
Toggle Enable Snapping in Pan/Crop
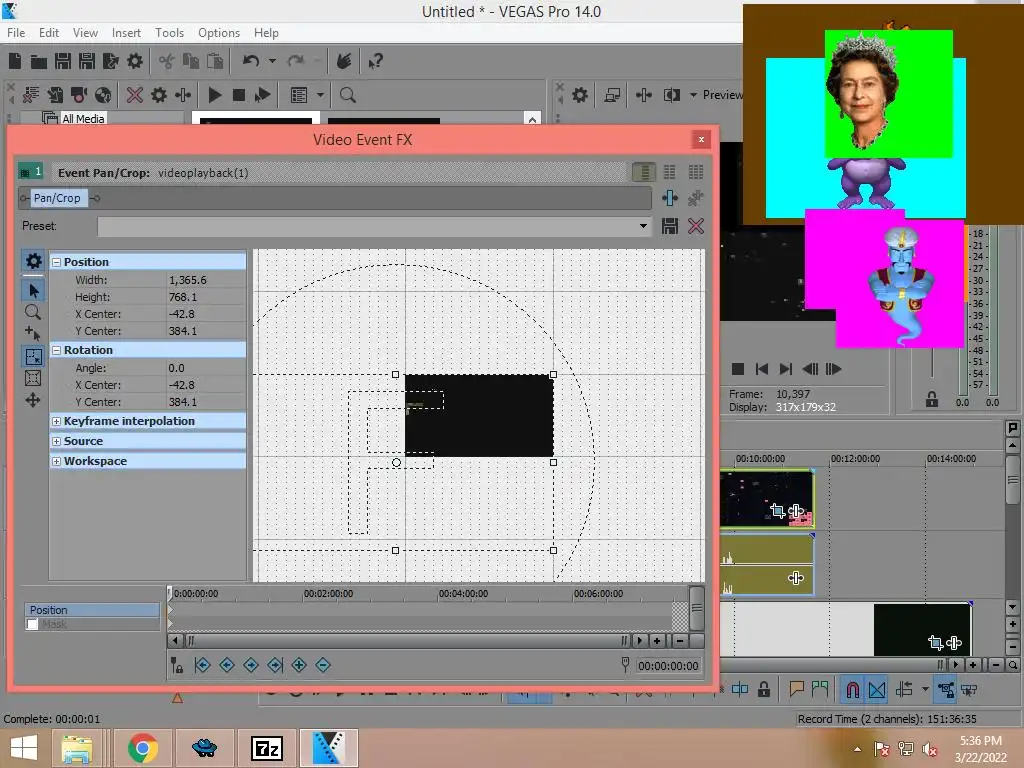33,357
